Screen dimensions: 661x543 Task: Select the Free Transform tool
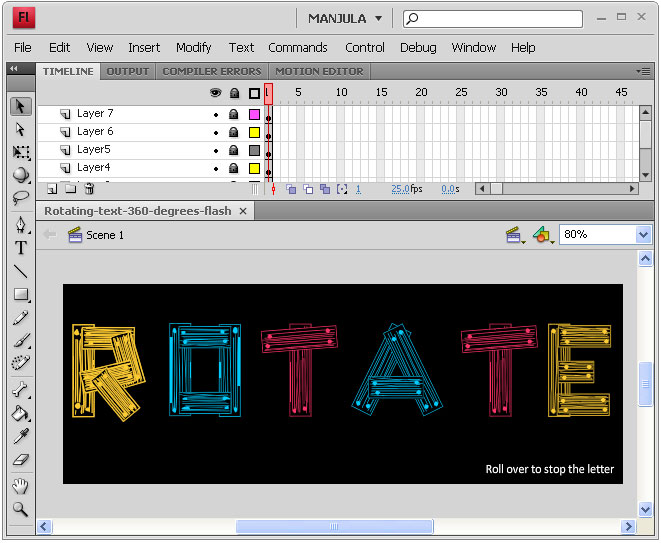(21, 152)
